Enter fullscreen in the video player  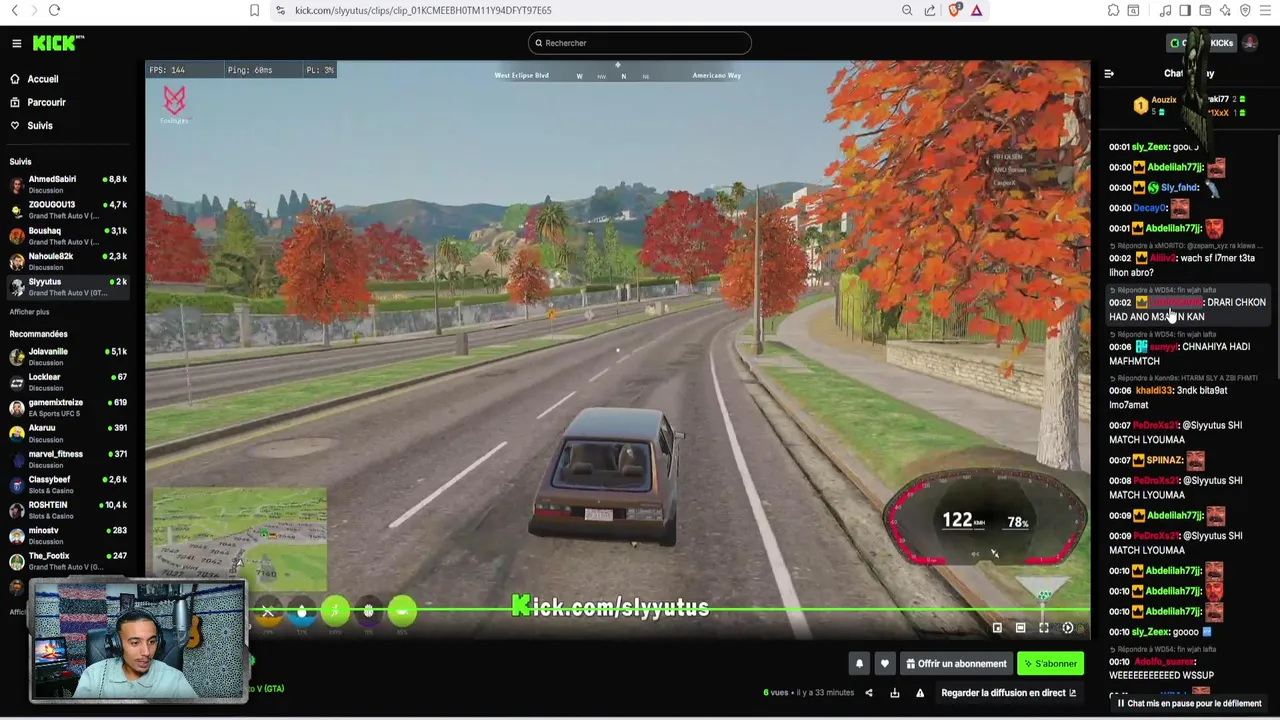tap(1044, 628)
